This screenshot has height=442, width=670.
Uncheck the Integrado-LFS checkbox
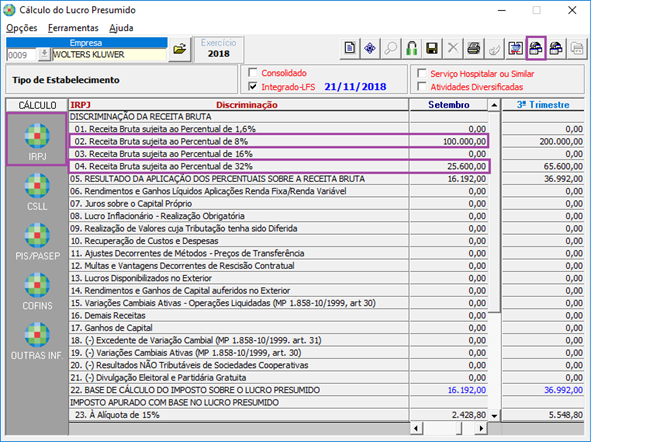click(x=253, y=87)
